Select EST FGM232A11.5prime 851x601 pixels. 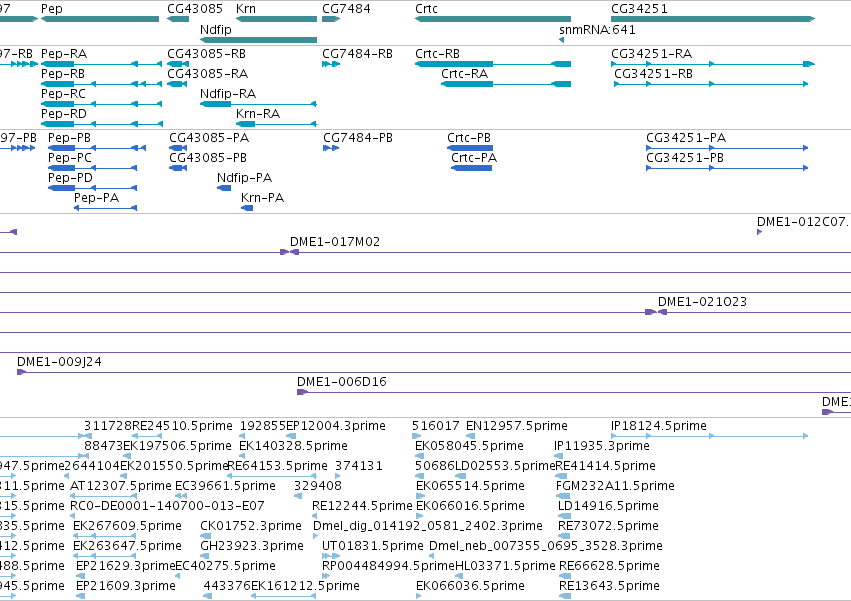pos(563,496)
